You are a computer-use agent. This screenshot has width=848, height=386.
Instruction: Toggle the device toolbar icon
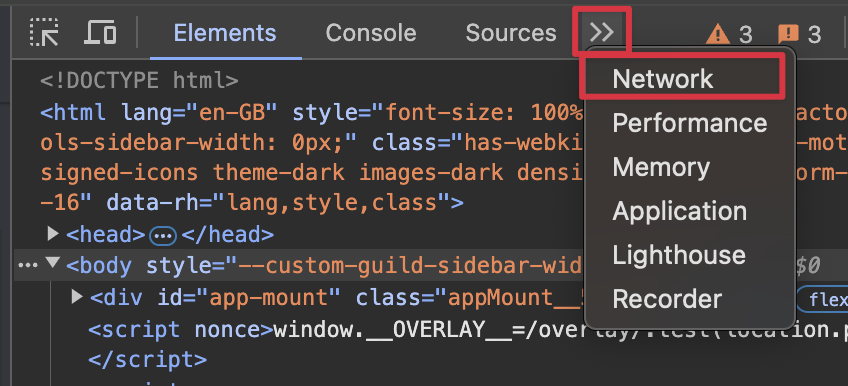pyautogui.click(x=101, y=32)
